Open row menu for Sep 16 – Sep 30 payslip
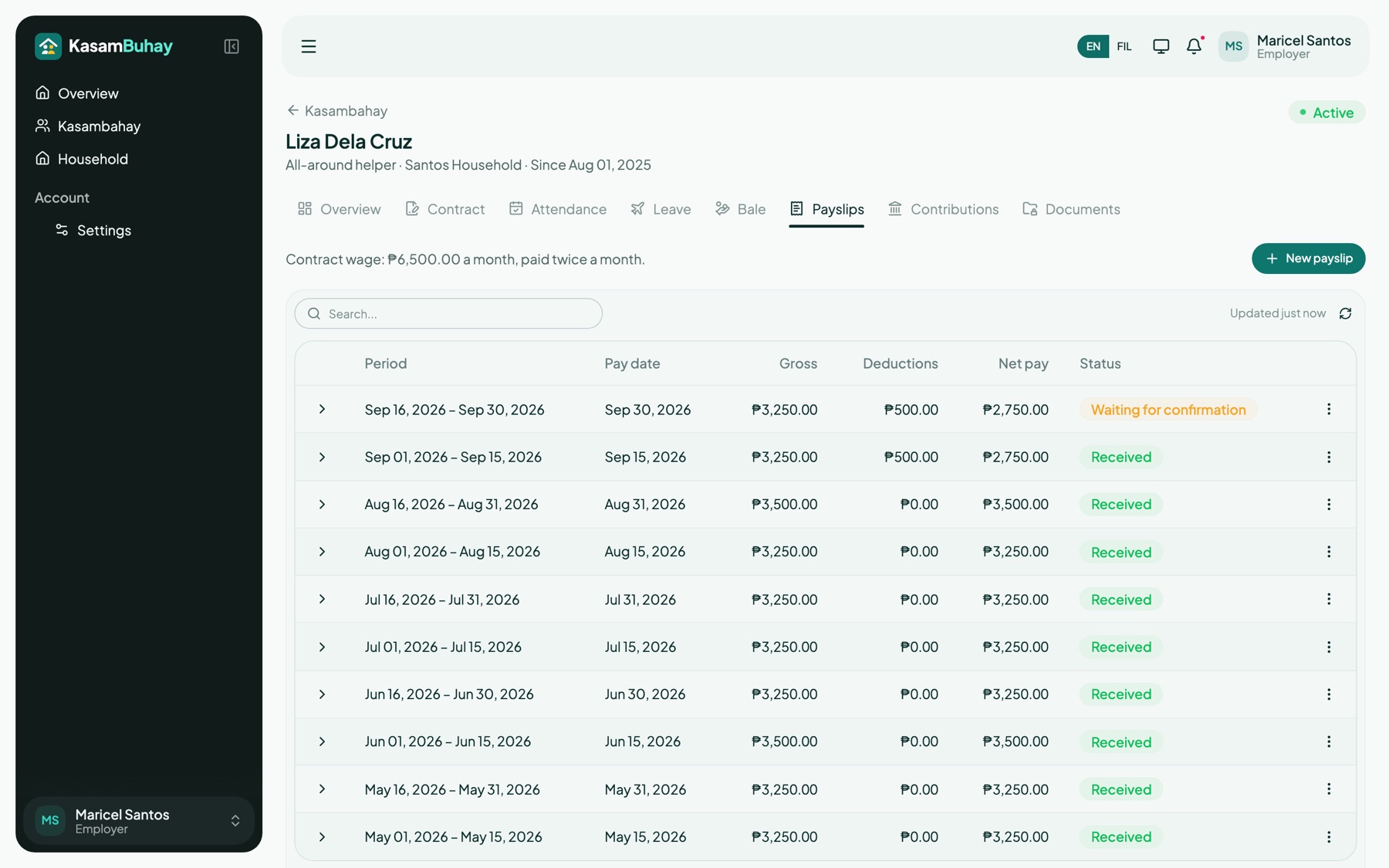 1329,409
